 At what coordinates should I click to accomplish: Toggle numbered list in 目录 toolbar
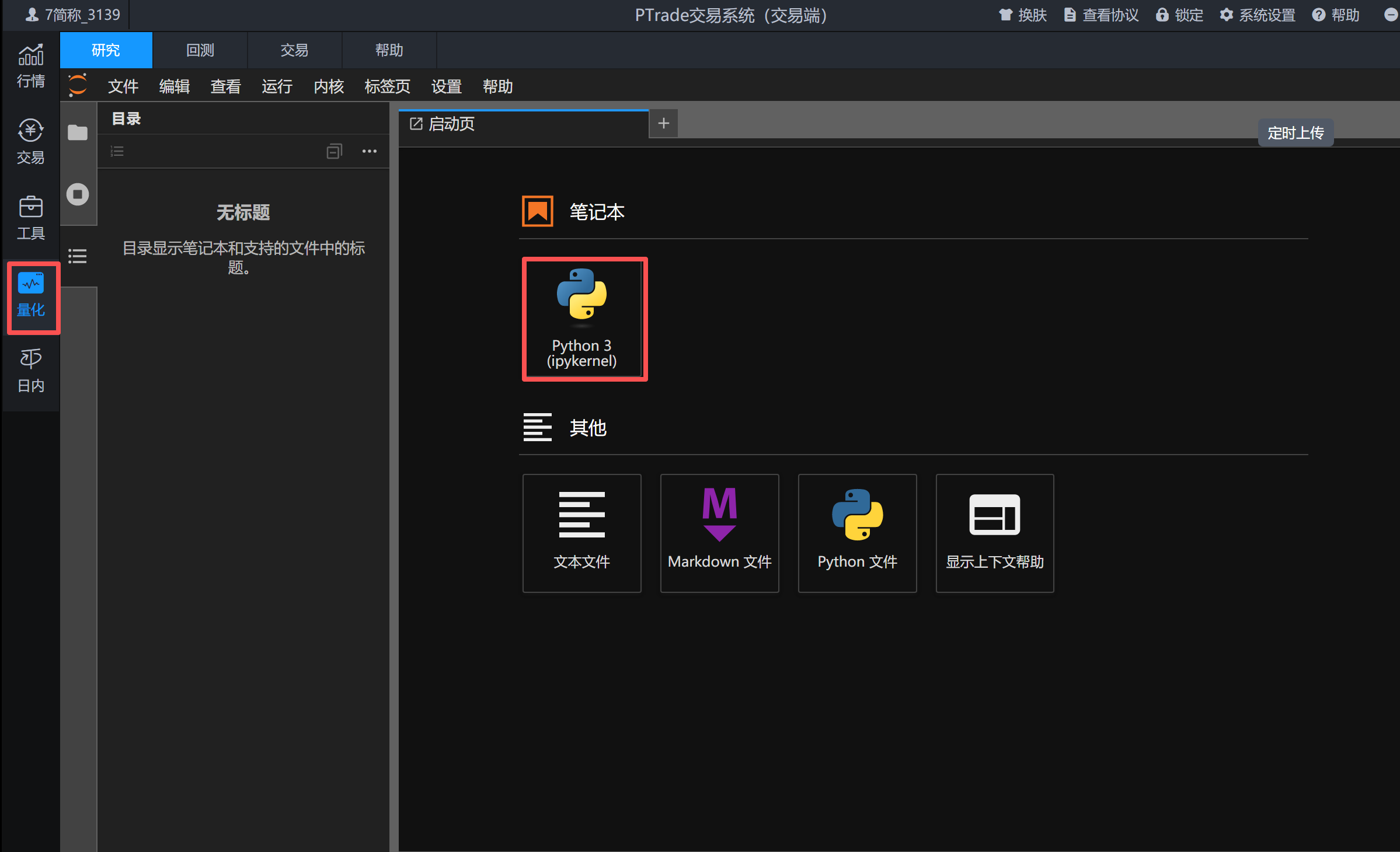coord(117,152)
